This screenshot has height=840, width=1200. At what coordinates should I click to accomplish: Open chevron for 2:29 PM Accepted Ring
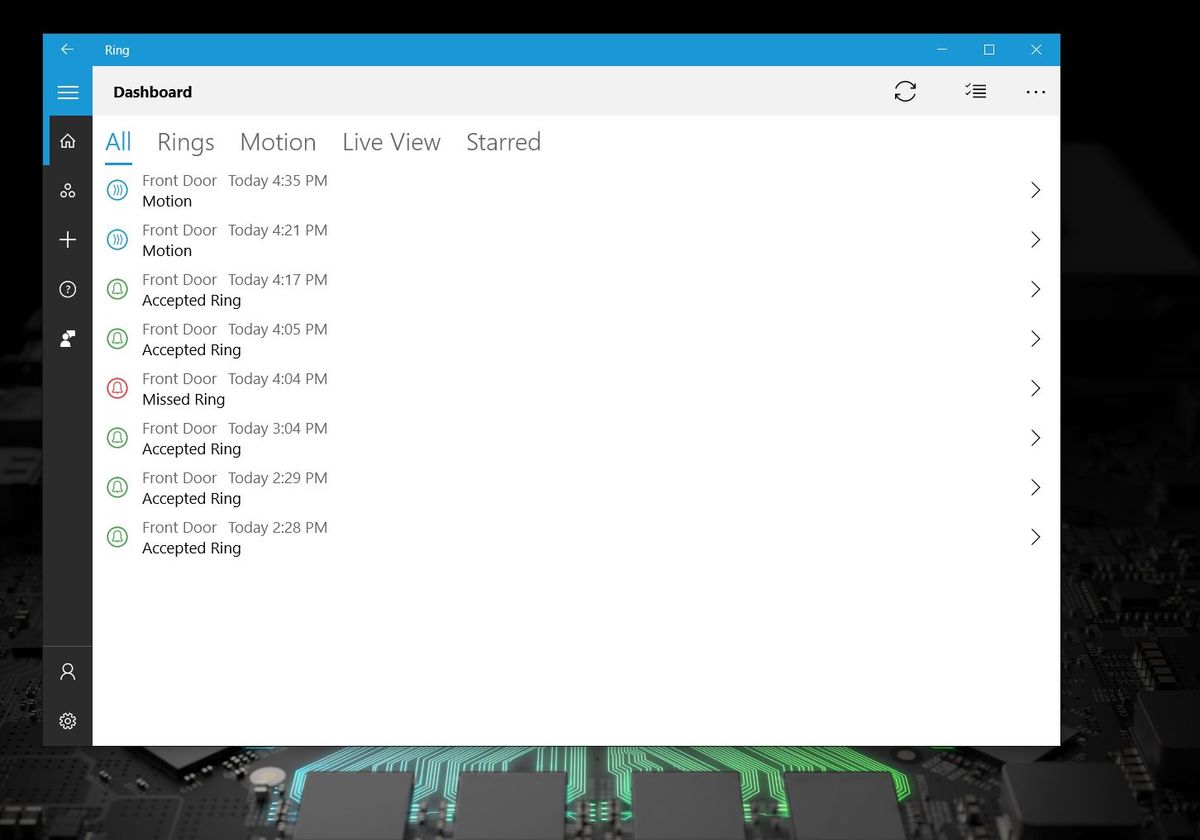[x=1036, y=487]
